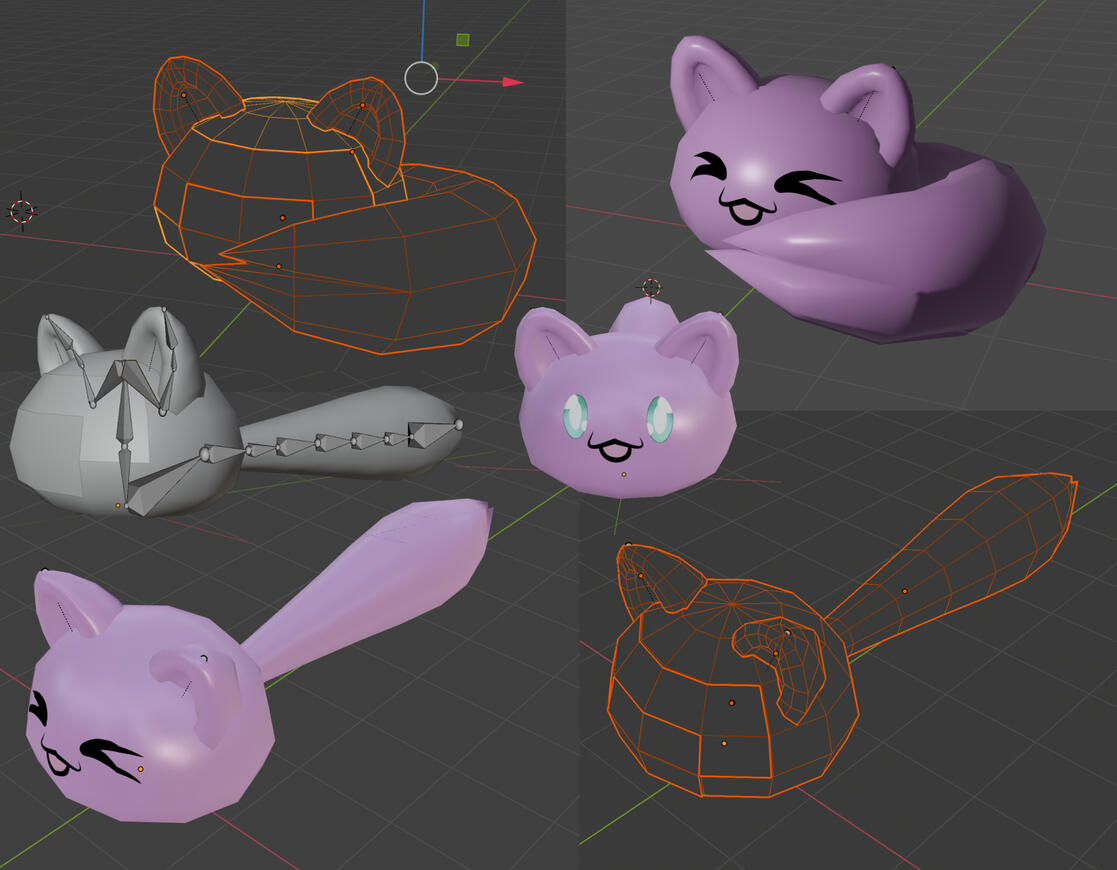Click the squinting closed eye of the bottom-left cat
Image resolution: width=1117 pixels, height=870 pixels.
107,750
